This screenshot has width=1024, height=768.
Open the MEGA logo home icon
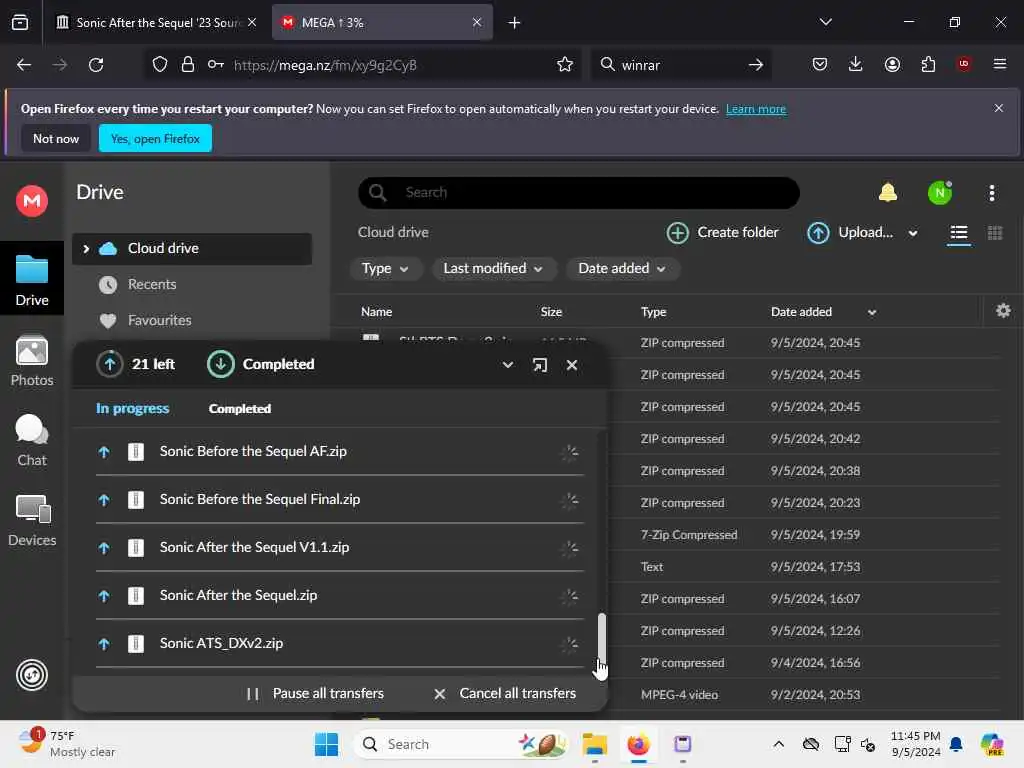(x=31, y=200)
